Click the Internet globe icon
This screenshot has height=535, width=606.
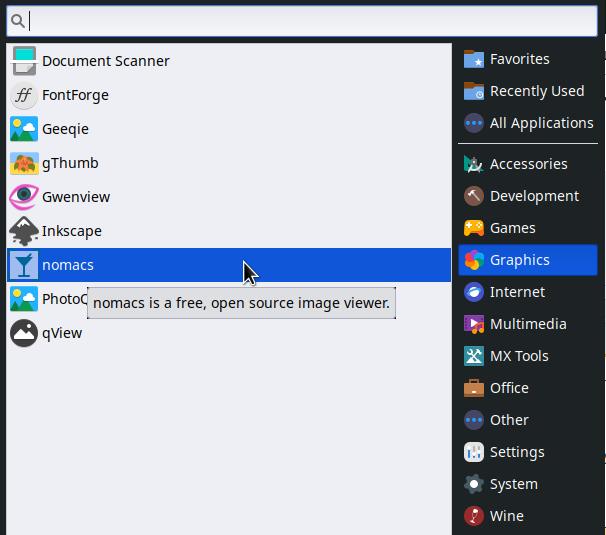[x=473, y=292]
